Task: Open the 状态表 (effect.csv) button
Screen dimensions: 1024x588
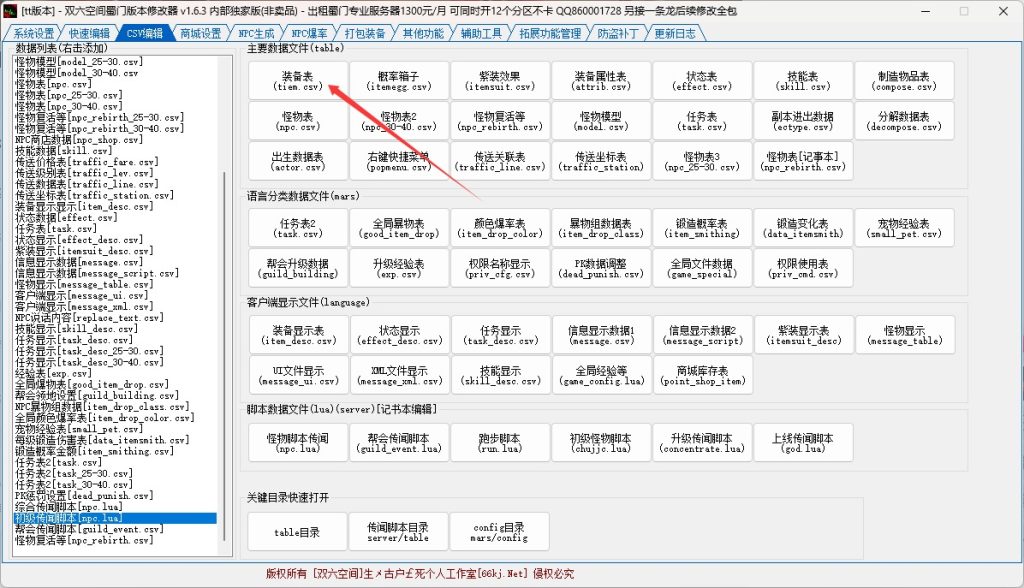Action: coord(701,81)
